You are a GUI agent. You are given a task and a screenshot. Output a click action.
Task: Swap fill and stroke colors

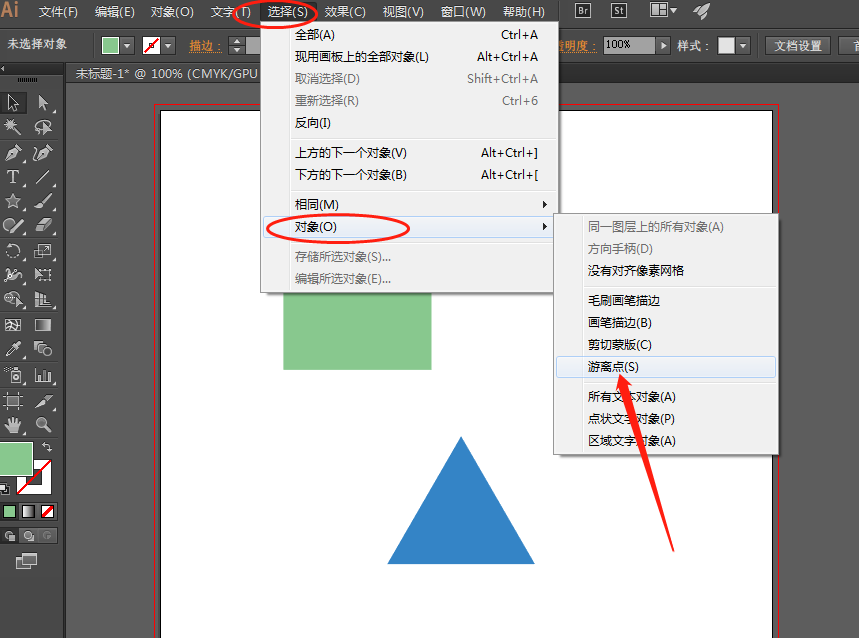tap(47, 447)
